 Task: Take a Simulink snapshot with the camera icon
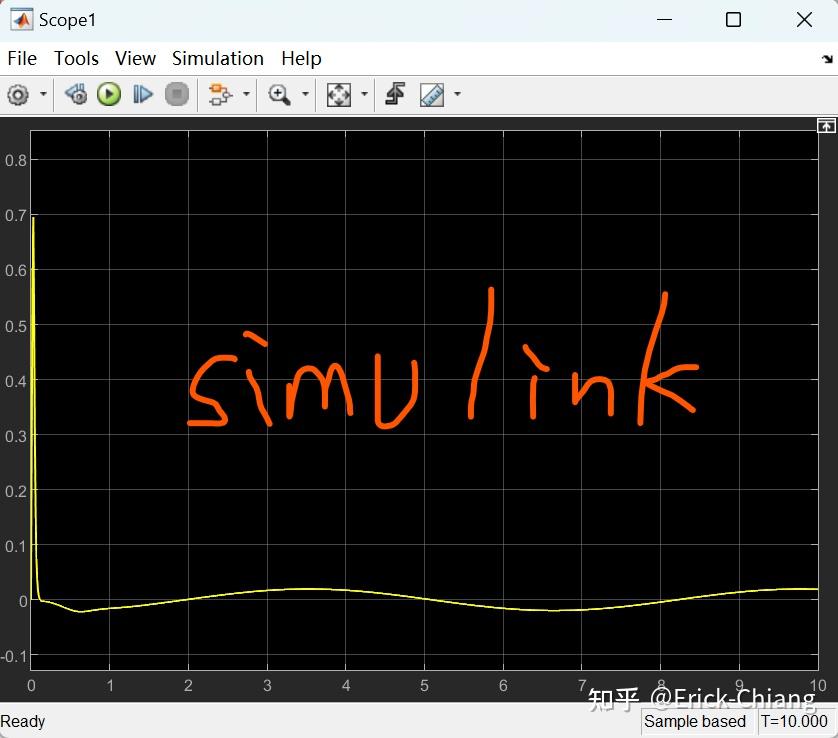pyautogui.click(x=75, y=94)
